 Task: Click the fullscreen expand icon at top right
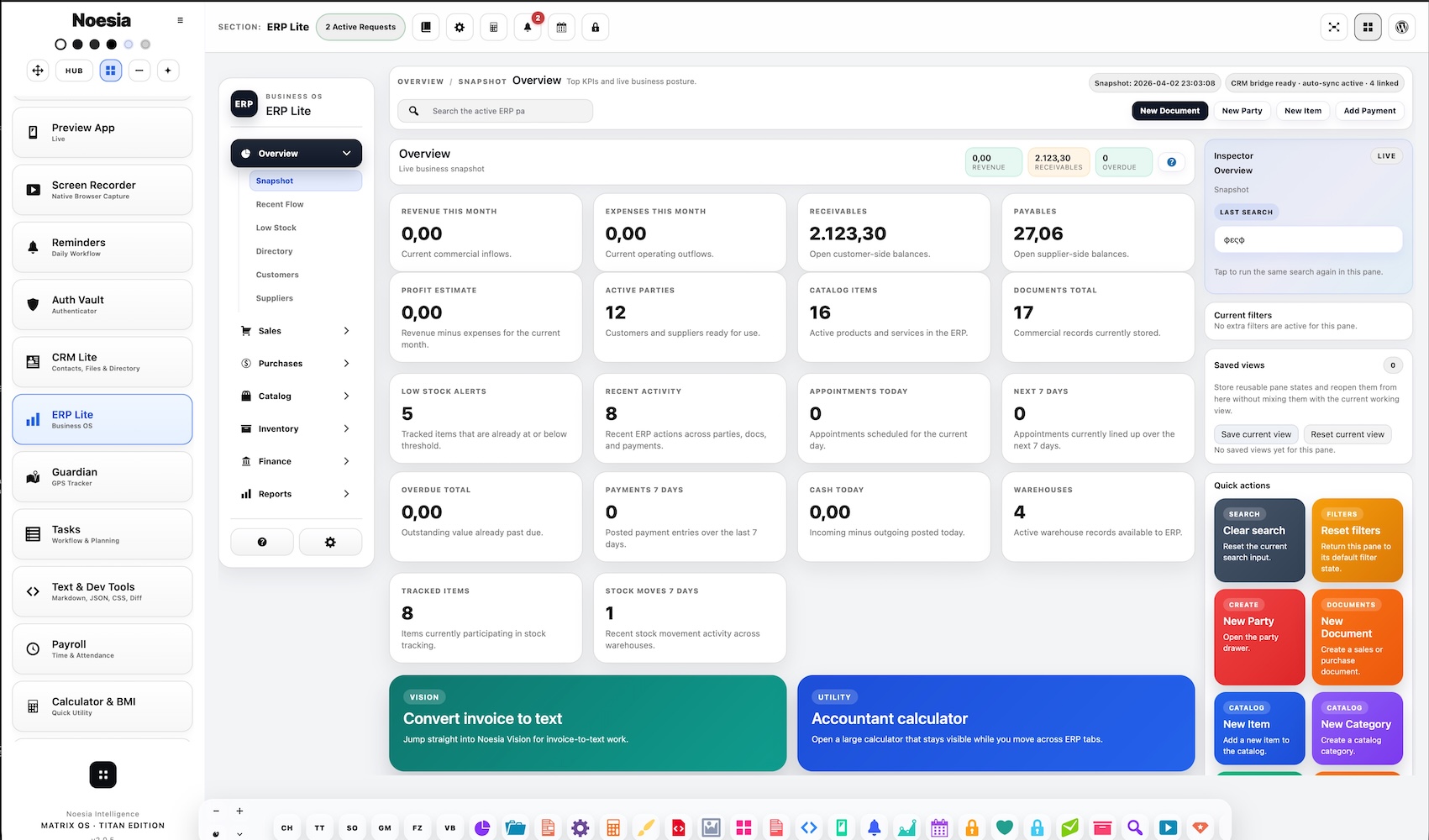point(1334,27)
